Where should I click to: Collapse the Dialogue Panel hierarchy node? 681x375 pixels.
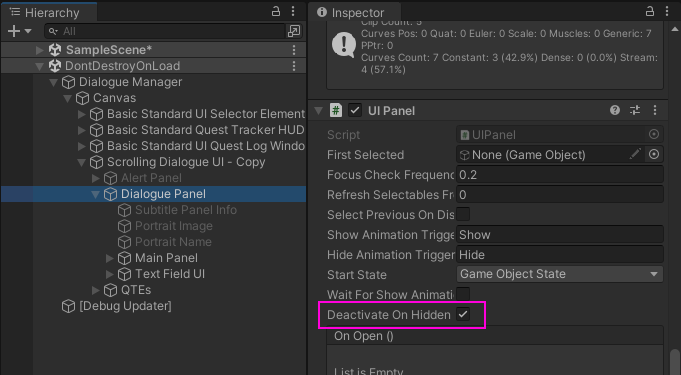coord(96,194)
